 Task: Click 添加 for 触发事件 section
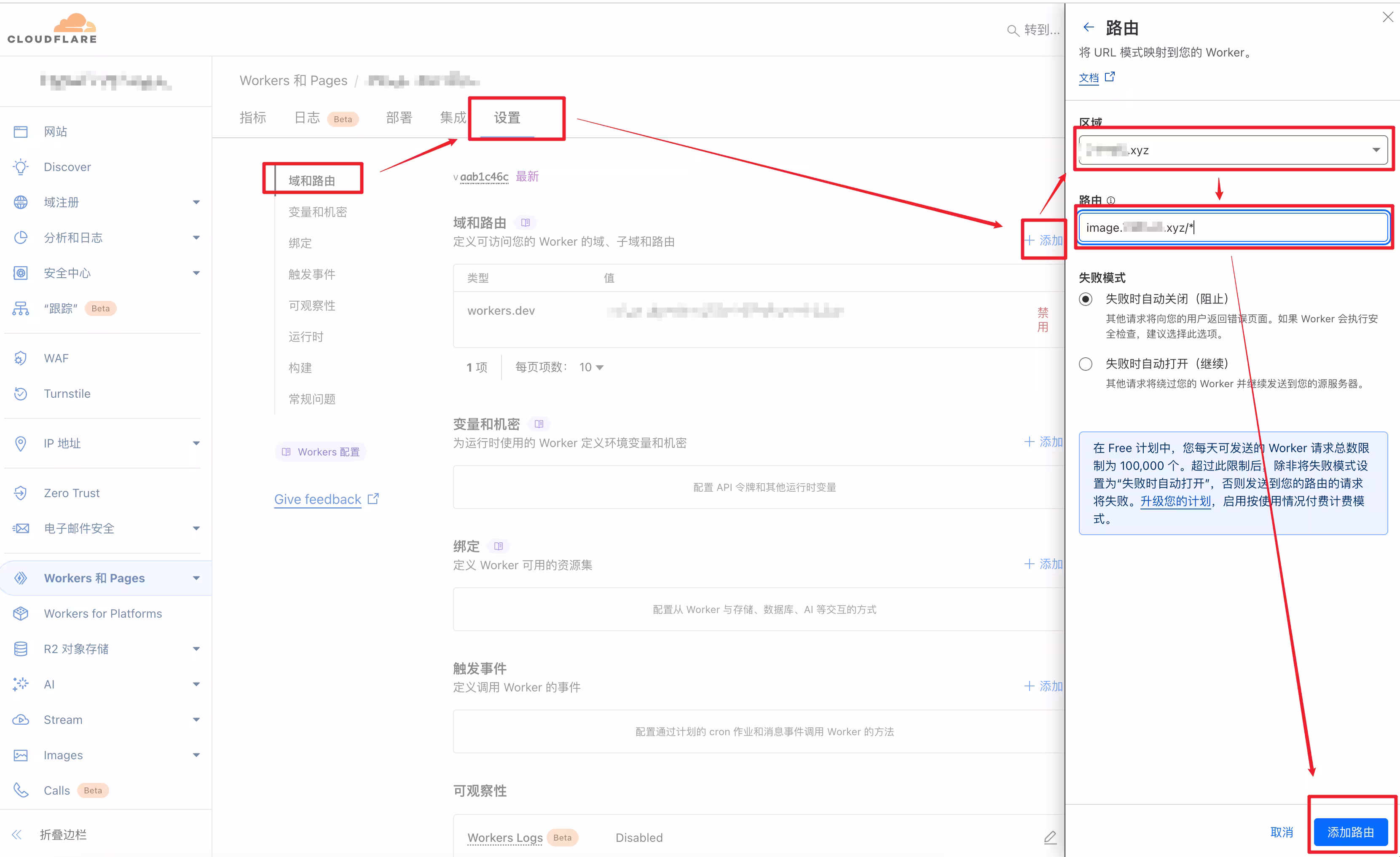1043,686
